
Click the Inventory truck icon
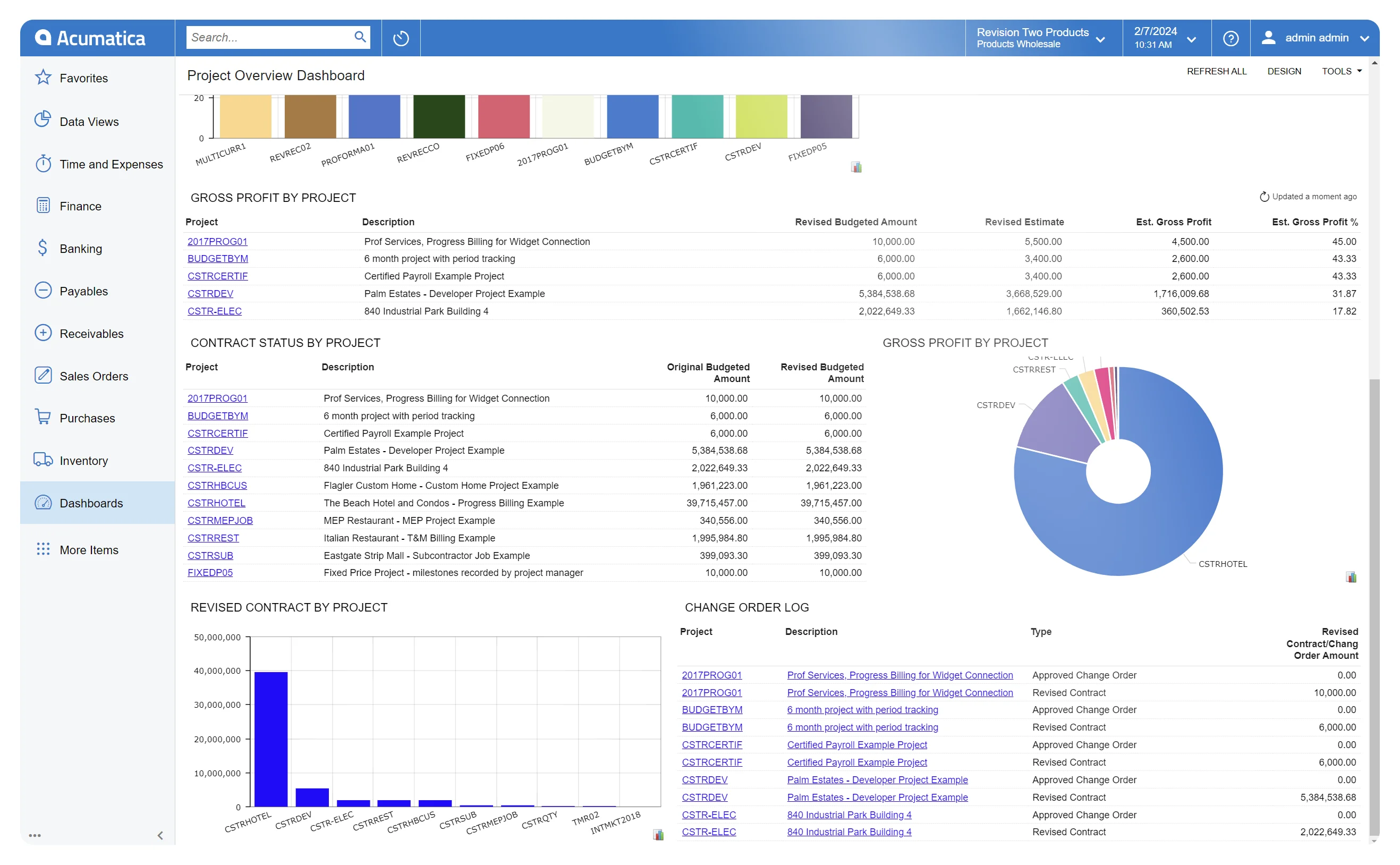tap(44, 460)
